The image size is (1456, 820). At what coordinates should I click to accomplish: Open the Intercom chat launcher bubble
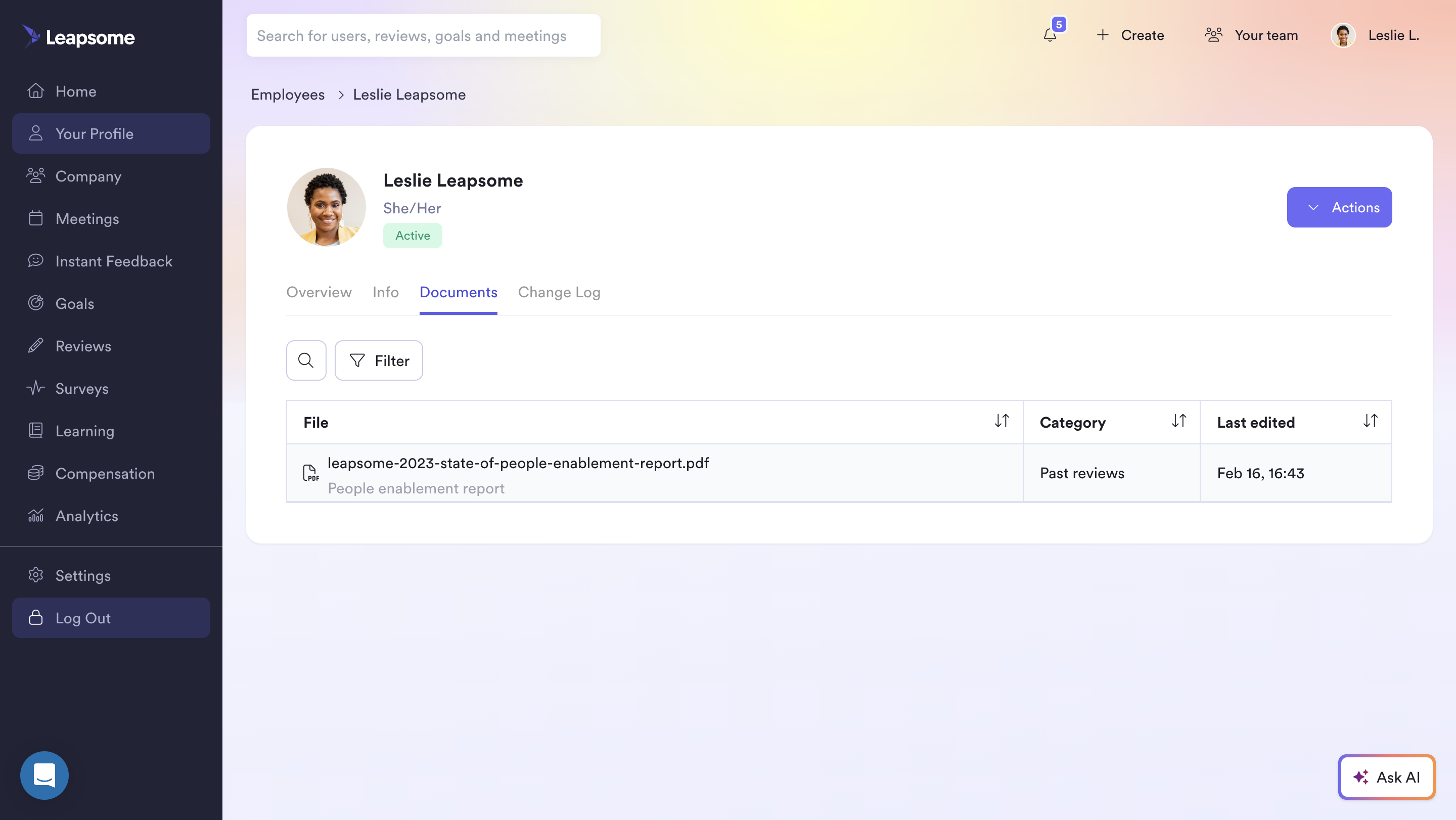point(44,776)
